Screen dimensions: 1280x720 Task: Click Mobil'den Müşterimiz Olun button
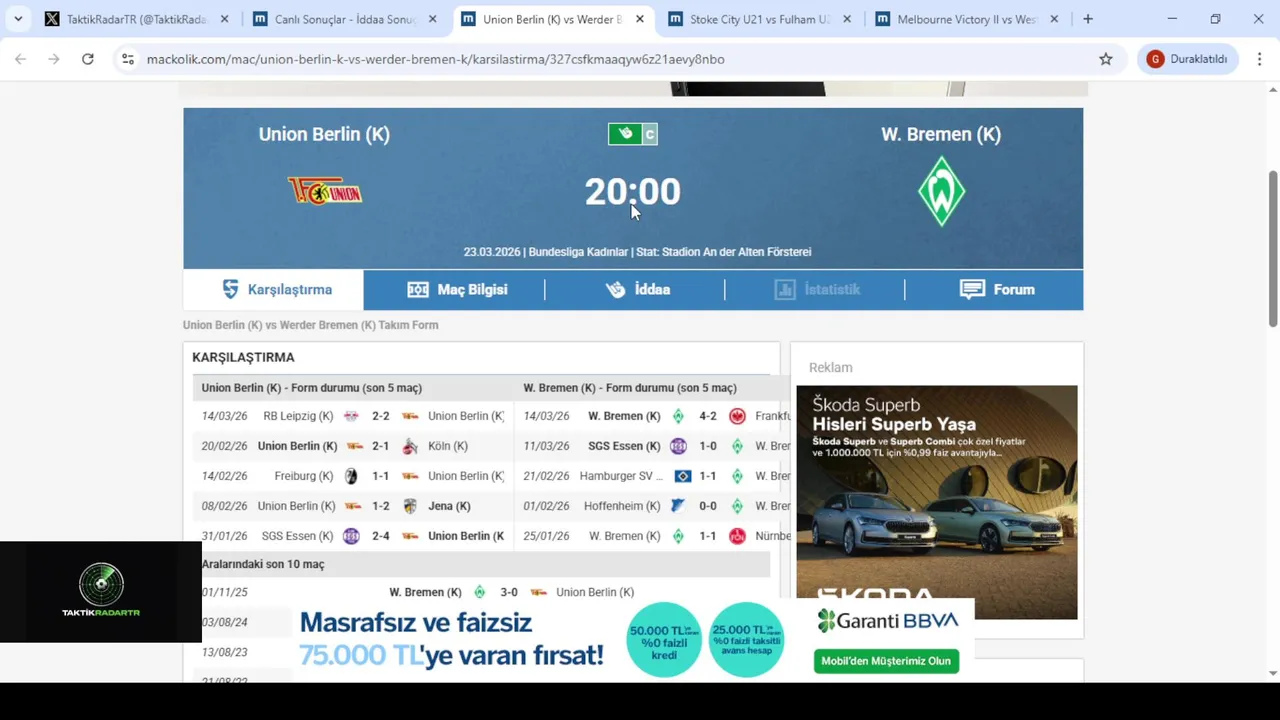(x=886, y=661)
